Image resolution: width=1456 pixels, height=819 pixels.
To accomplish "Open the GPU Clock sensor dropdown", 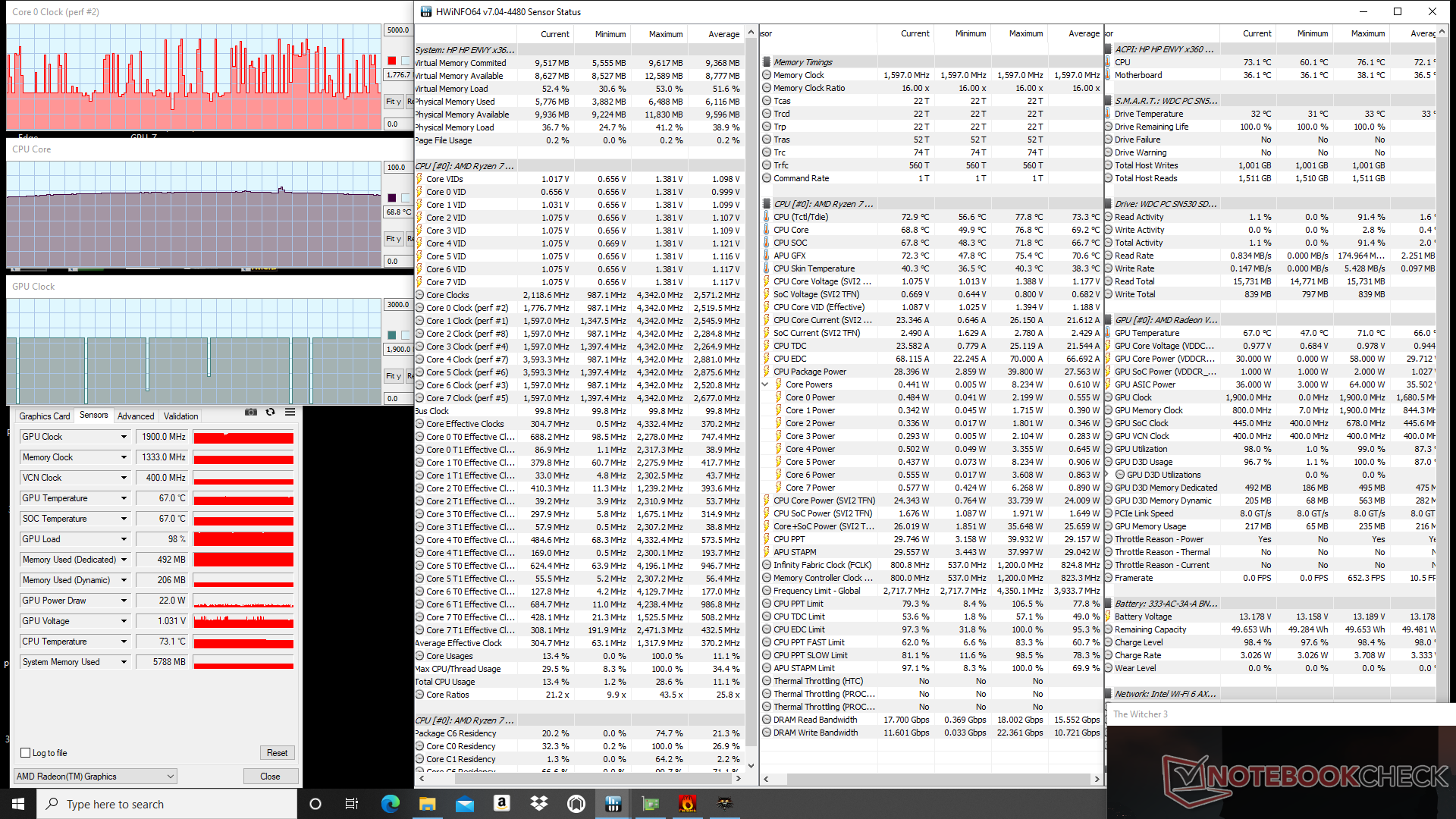I will point(124,437).
